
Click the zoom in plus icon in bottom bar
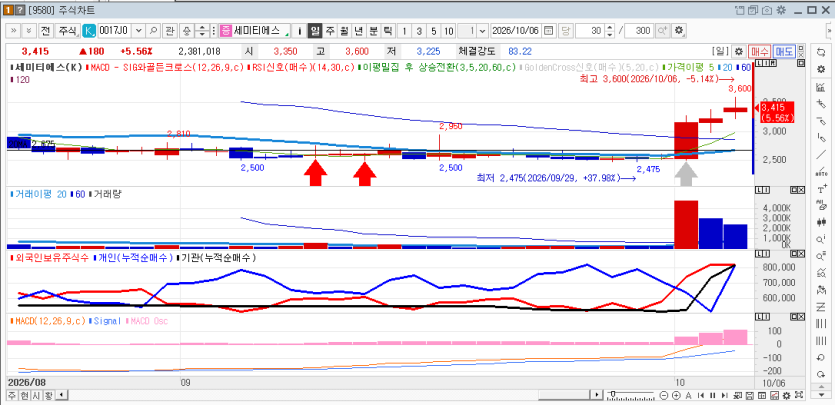point(676,395)
